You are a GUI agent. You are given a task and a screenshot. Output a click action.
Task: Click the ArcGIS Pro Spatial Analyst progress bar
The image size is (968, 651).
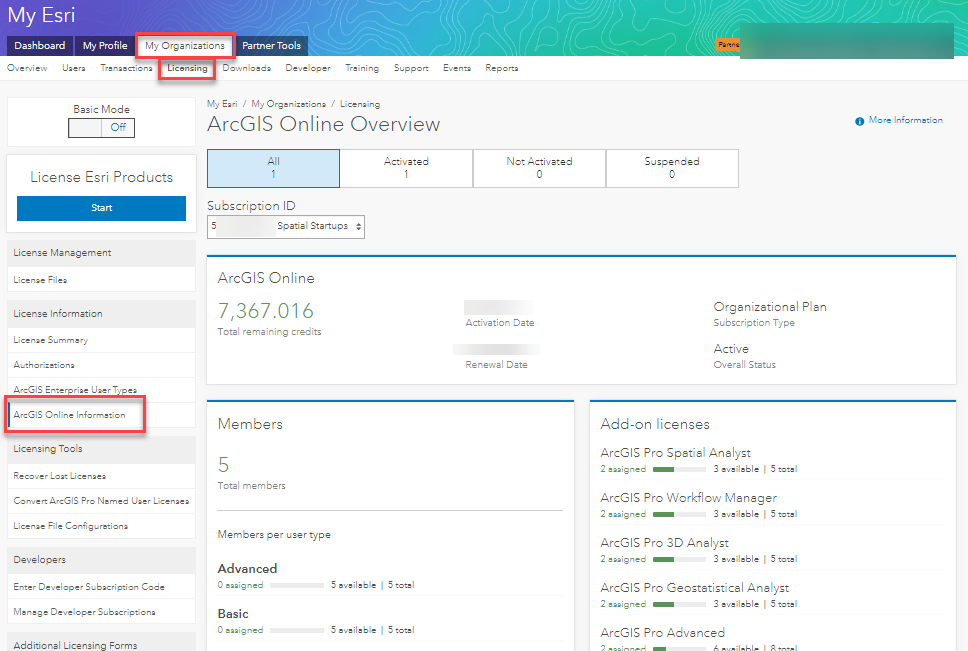click(x=679, y=469)
